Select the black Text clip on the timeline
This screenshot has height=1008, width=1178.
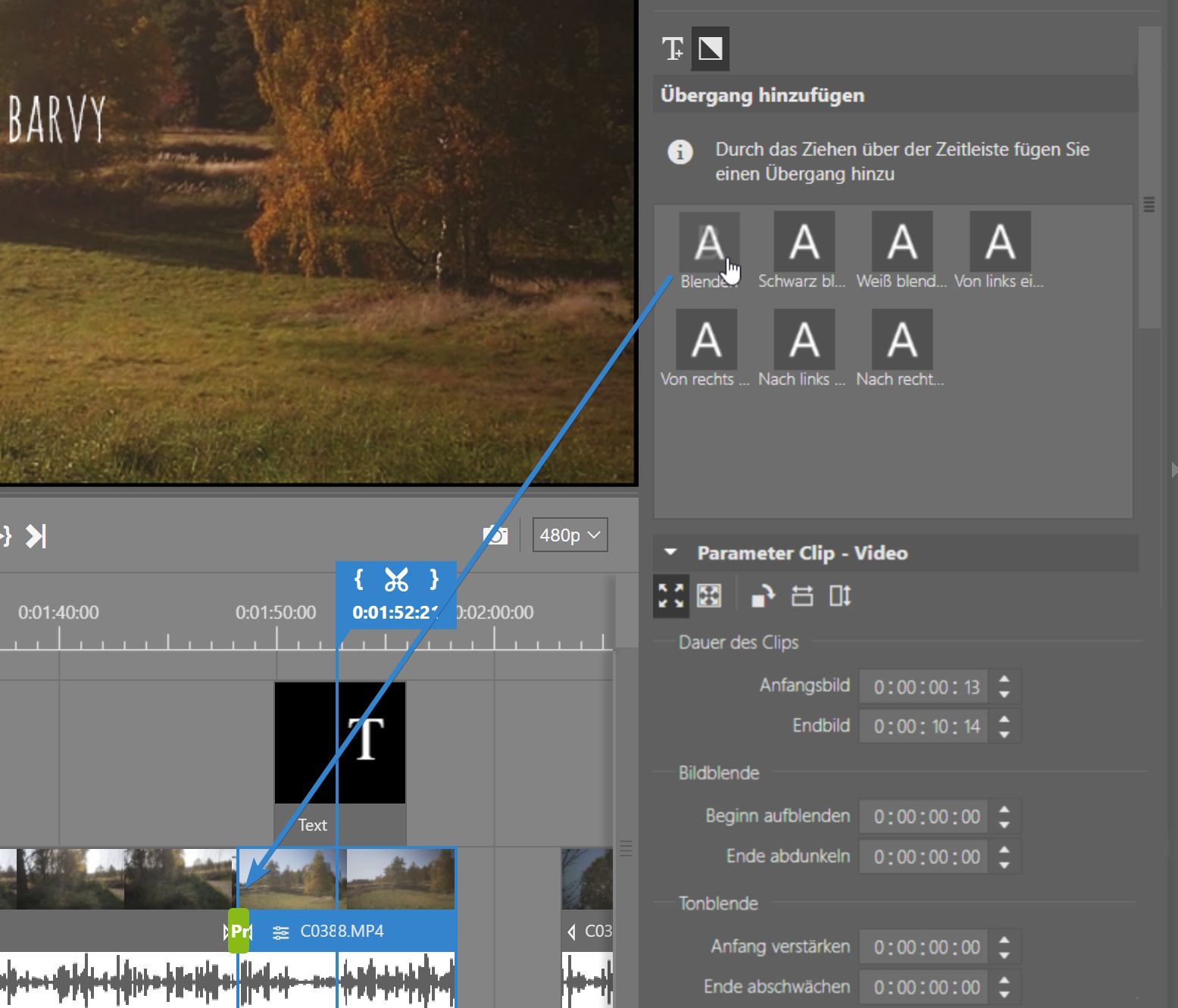click(340, 743)
